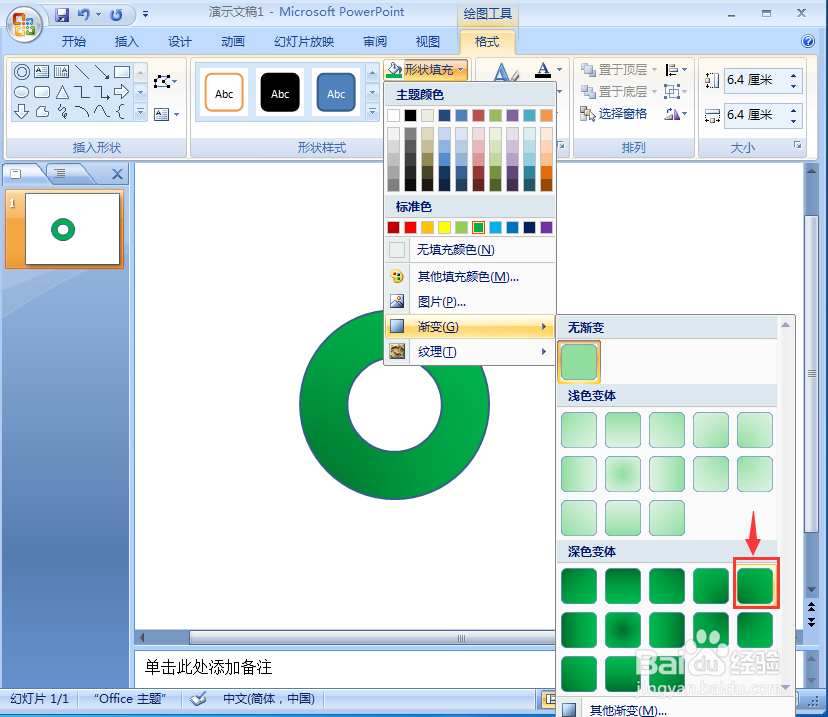Select the oval shape
This screenshot has height=717, width=828.
pyautogui.click(x=22, y=92)
